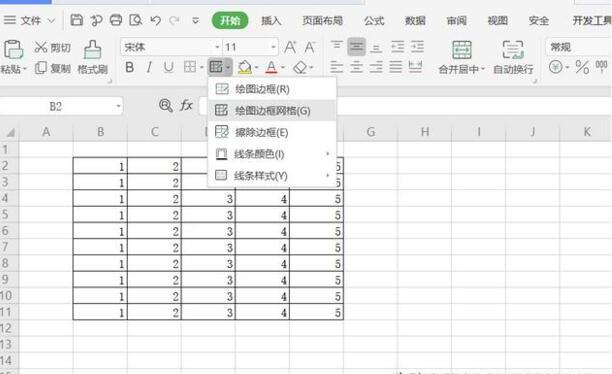Toggle Bold formatting
This screenshot has width=612, height=374.
130,67
